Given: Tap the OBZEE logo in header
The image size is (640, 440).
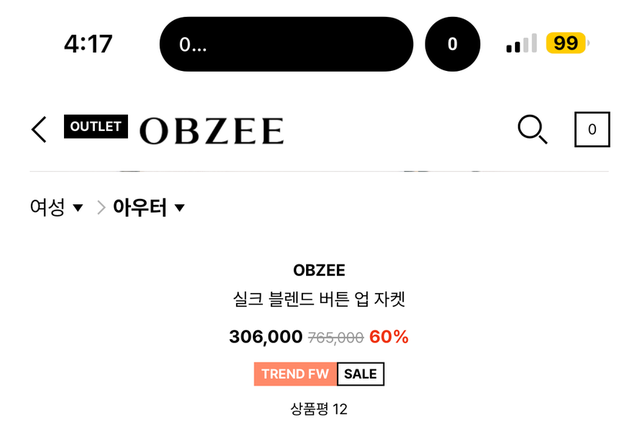Looking at the screenshot, I should (211, 131).
